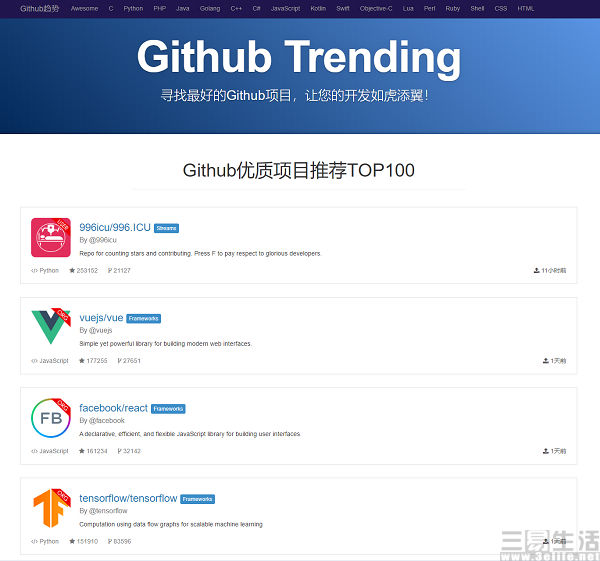
Task: Click update icon on vuejs/vue card
Action: point(546,361)
